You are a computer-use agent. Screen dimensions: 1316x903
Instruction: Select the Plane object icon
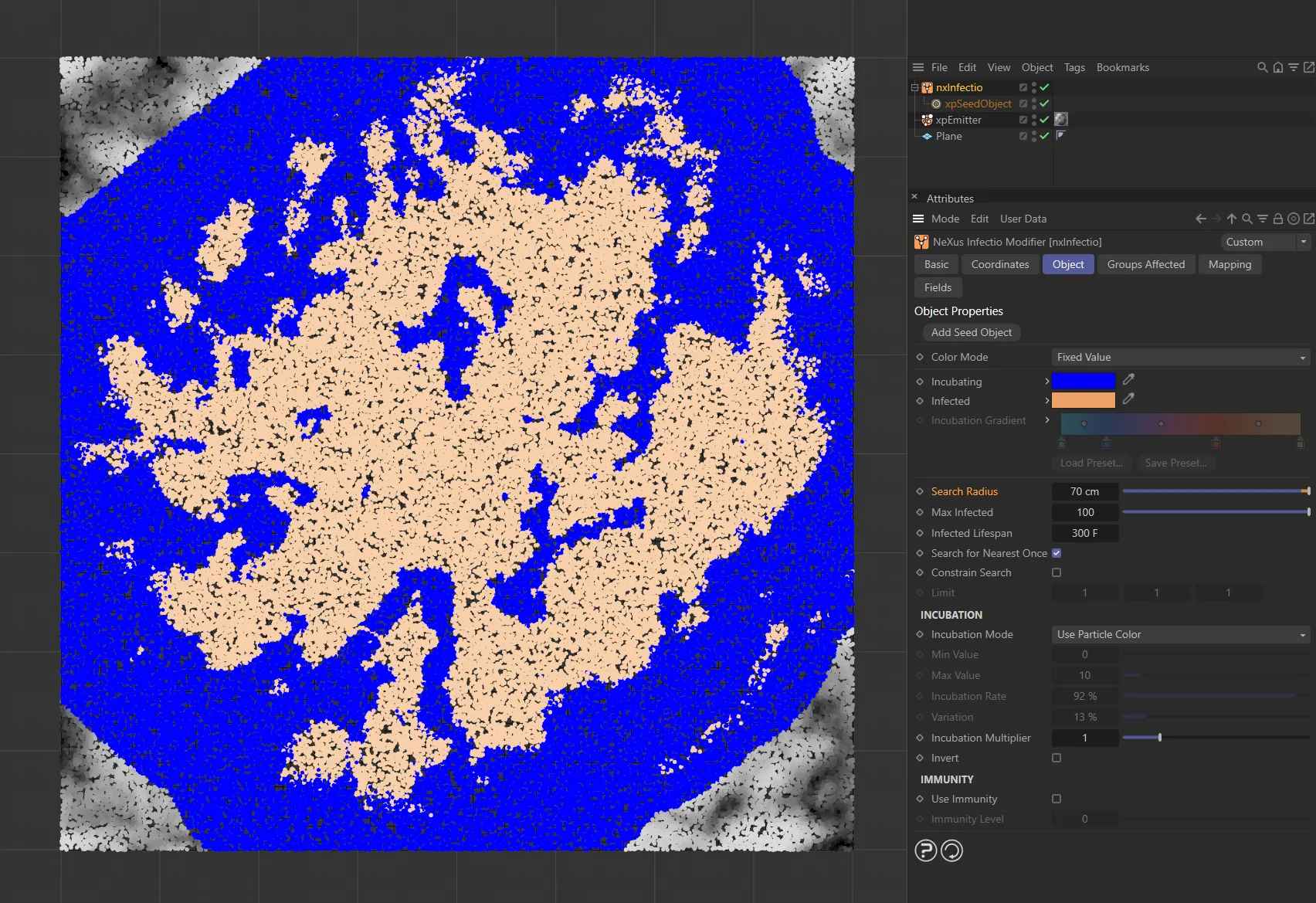click(x=927, y=136)
